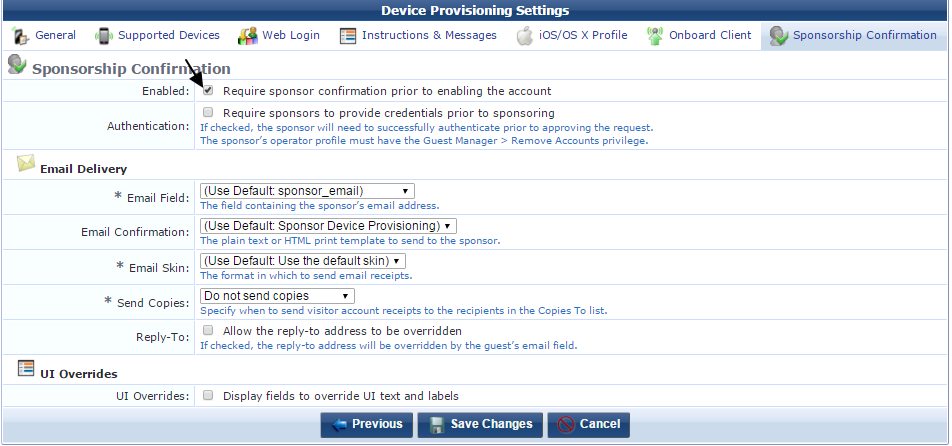952x446 pixels.
Task: Click the Instructions & Messages list icon
Action: tap(347, 36)
